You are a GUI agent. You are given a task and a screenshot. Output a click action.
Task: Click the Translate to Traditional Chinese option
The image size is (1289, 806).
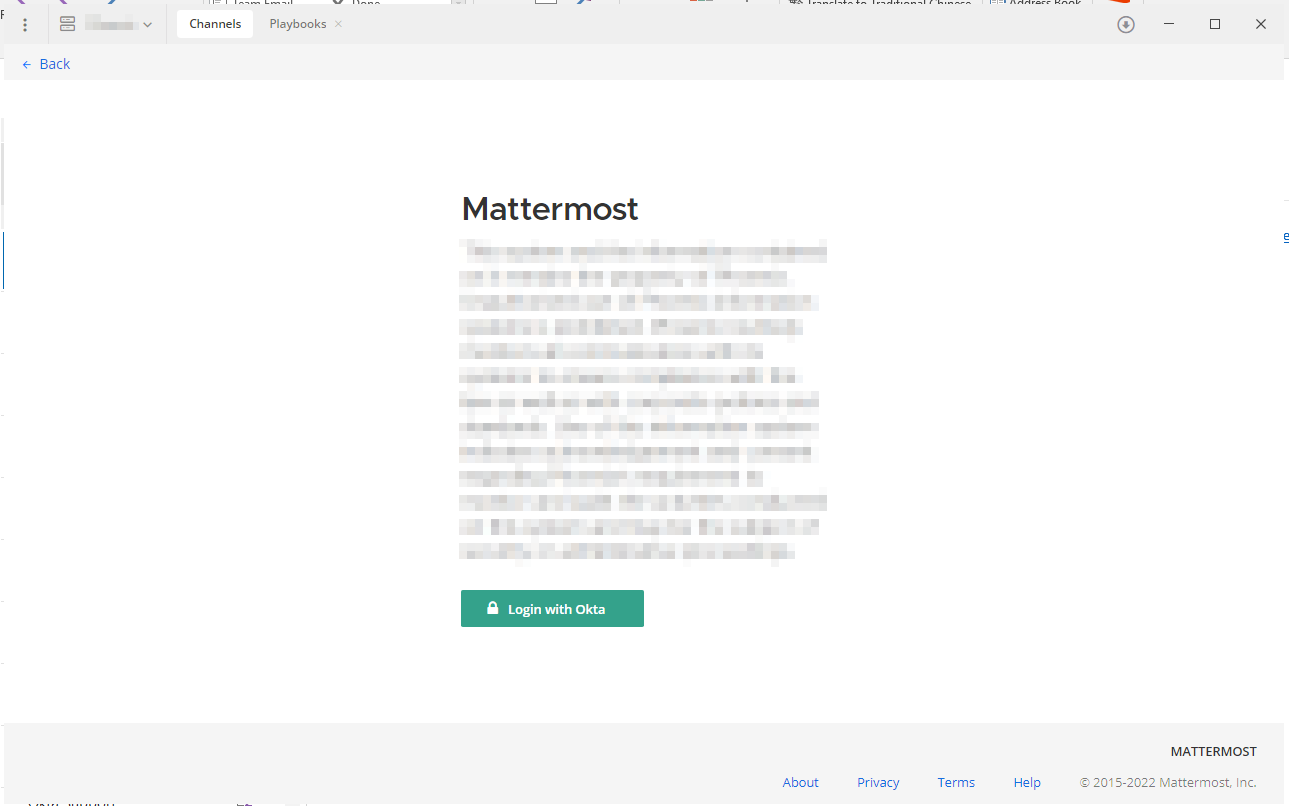point(878,2)
